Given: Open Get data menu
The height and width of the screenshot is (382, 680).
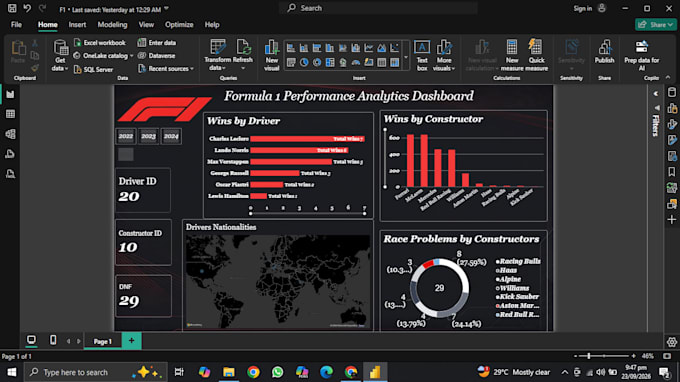Looking at the screenshot, I should (60, 56).
